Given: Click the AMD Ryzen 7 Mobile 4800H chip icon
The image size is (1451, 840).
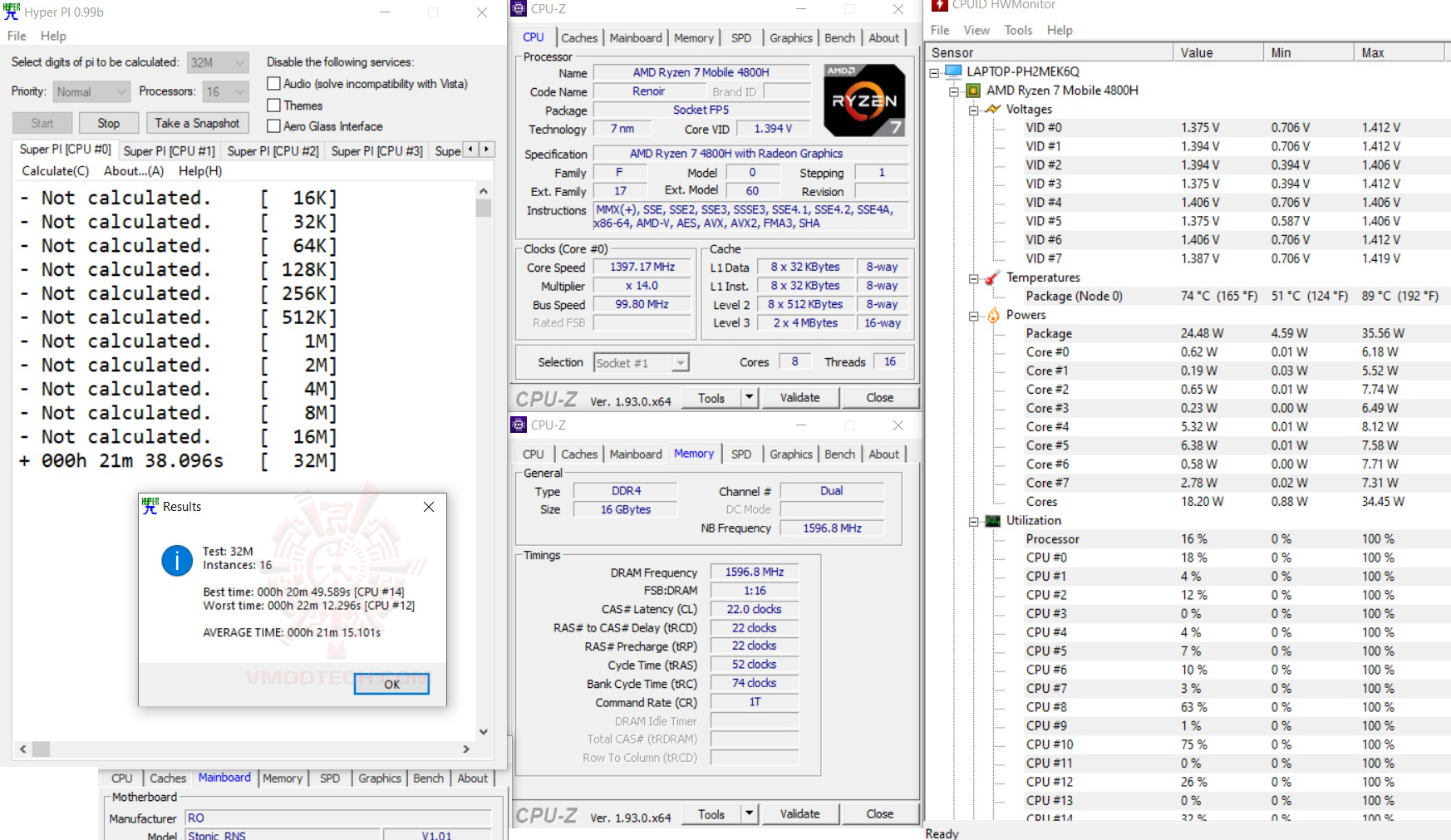Looking at the screenshot, I should coord(973,91).
